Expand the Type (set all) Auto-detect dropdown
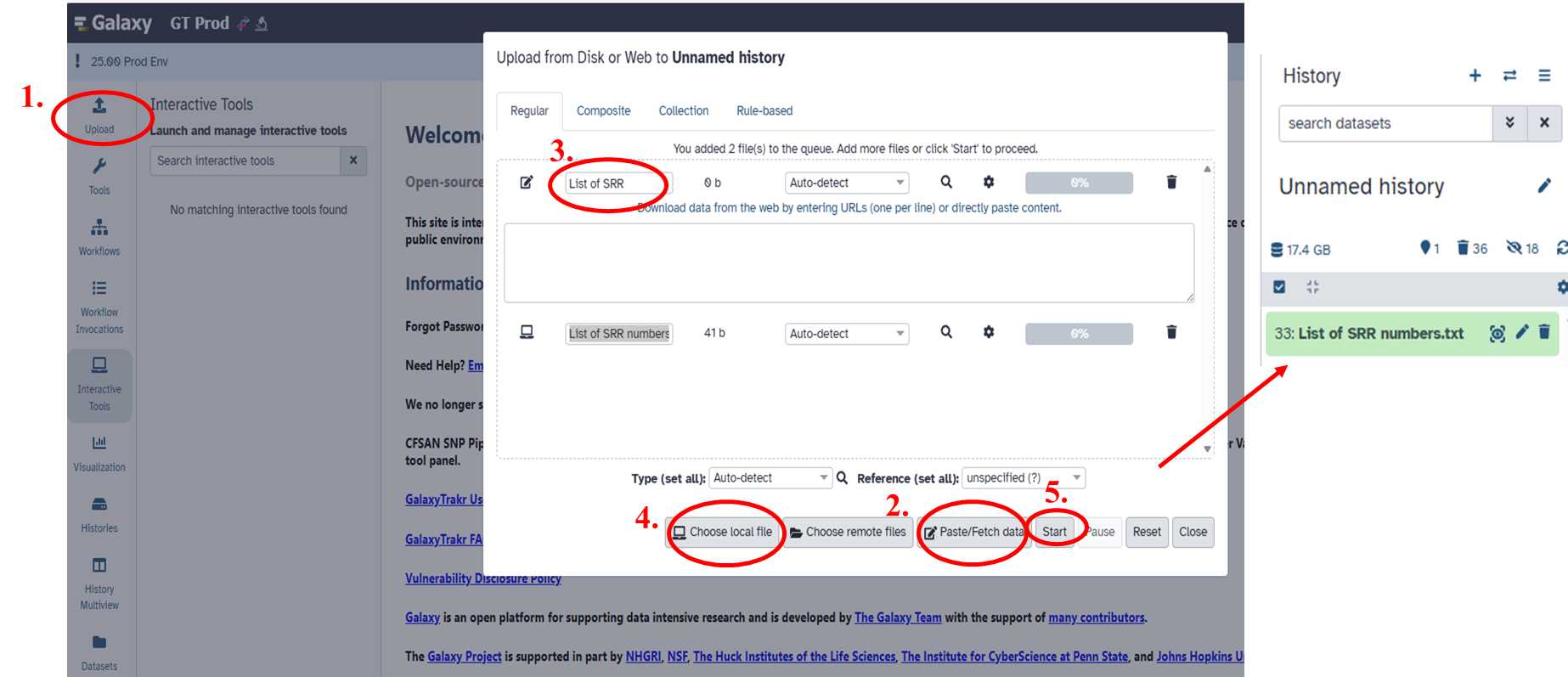Screen dimensions: 1568x677 coord(770,478)
